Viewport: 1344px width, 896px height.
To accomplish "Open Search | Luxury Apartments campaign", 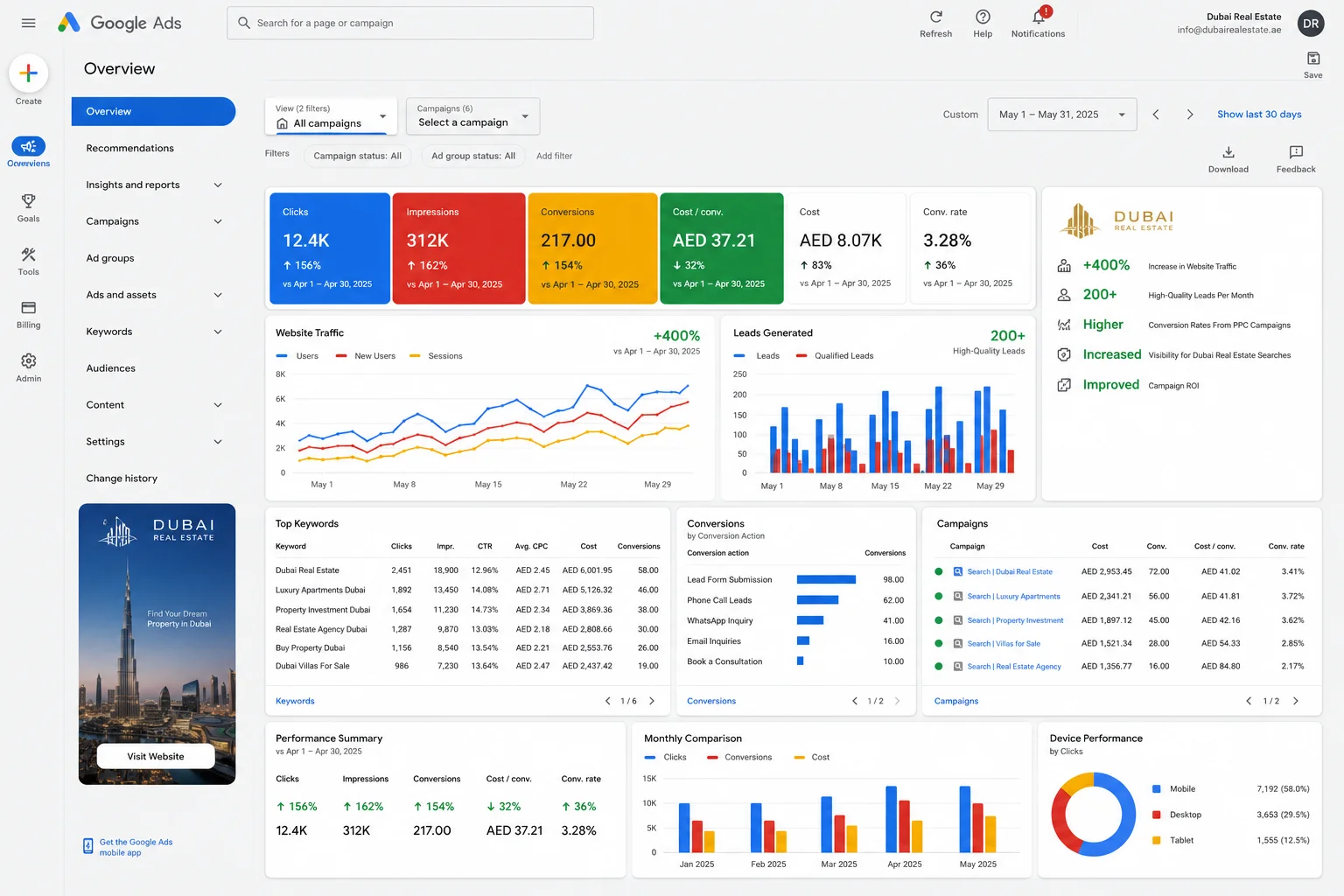I will click(x=1013, y=596).
